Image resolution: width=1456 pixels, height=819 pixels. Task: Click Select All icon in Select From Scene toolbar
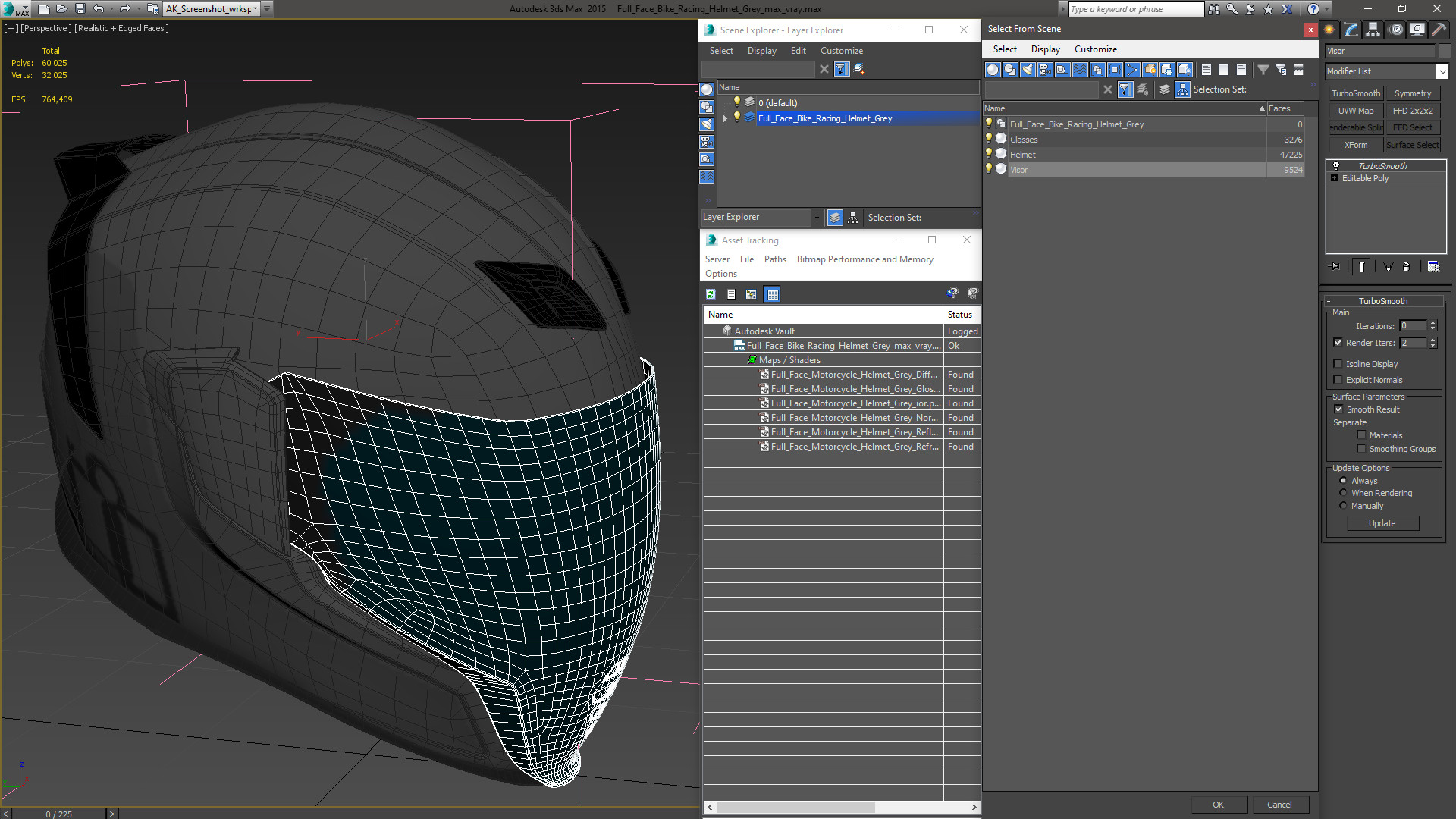coord(1206,70)
